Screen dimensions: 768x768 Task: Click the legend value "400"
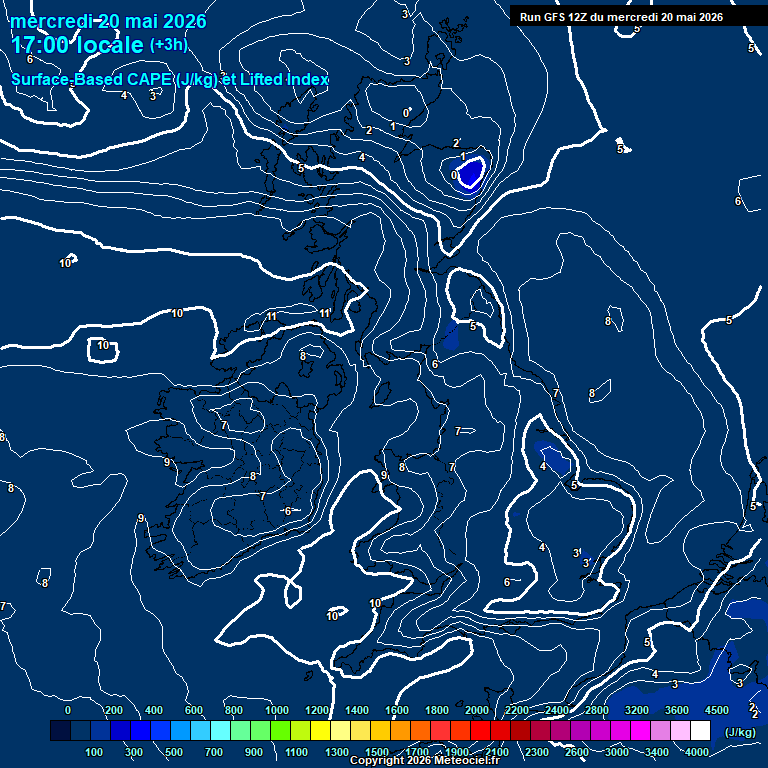154,710
